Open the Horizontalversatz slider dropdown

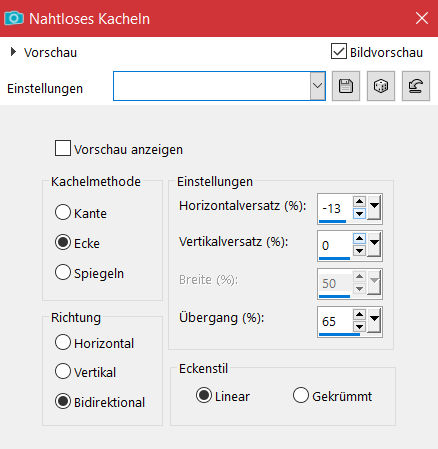(x=374, y=207)
